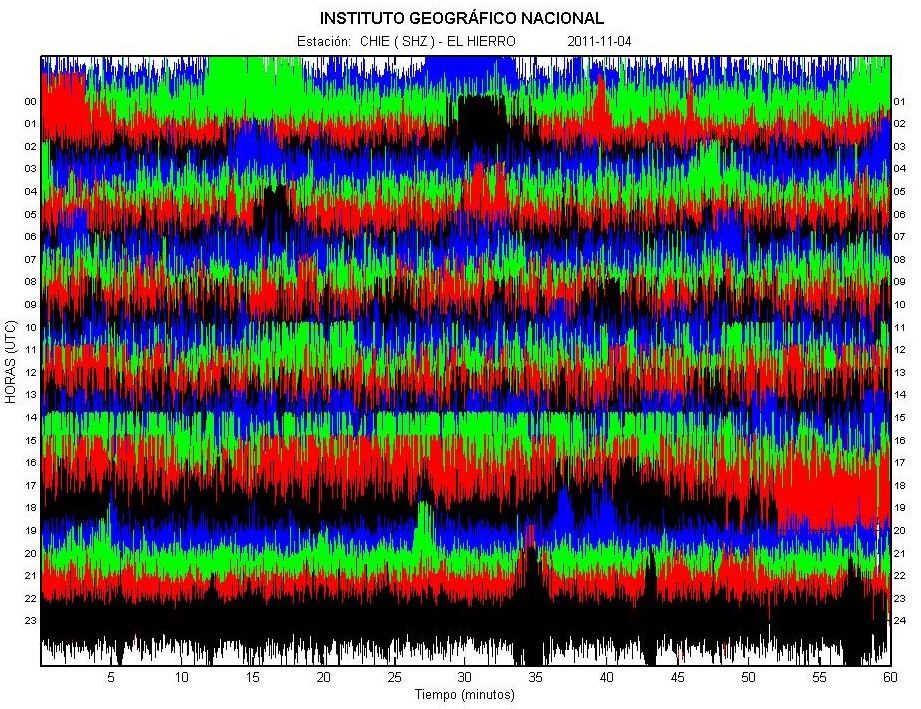This screenshot has height=709, width=921.
Task: Click the station name CHIE ( SHZ )
Action: (399, 42)
